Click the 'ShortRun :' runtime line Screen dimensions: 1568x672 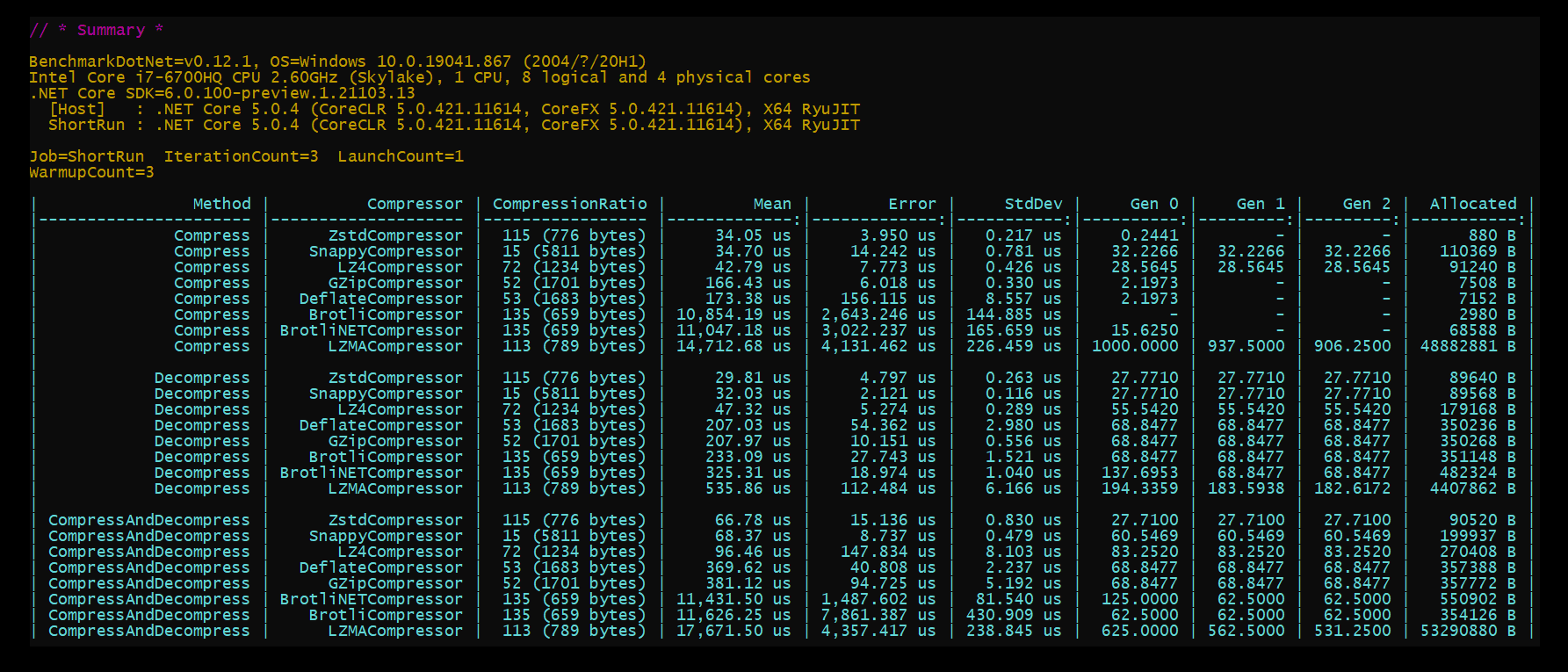[x=454, y=125]
